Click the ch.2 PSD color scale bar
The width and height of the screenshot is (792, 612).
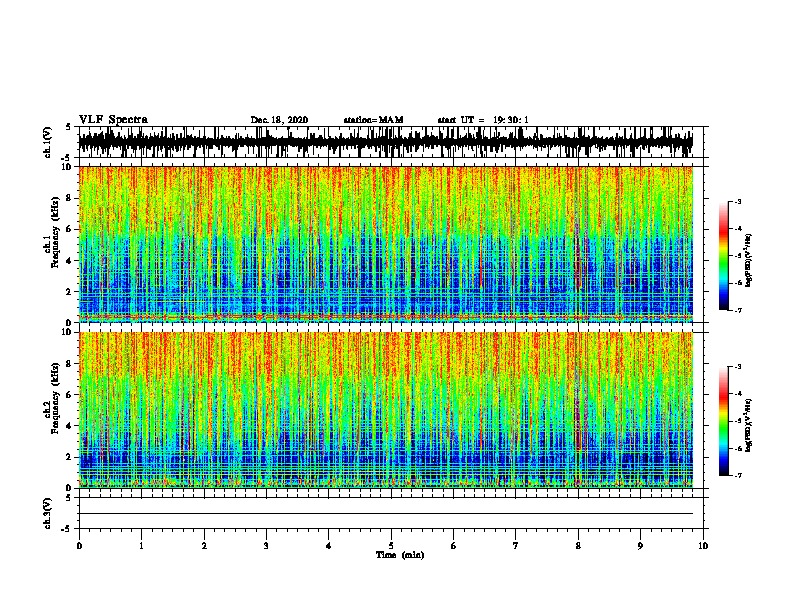[x=723, y=421]
